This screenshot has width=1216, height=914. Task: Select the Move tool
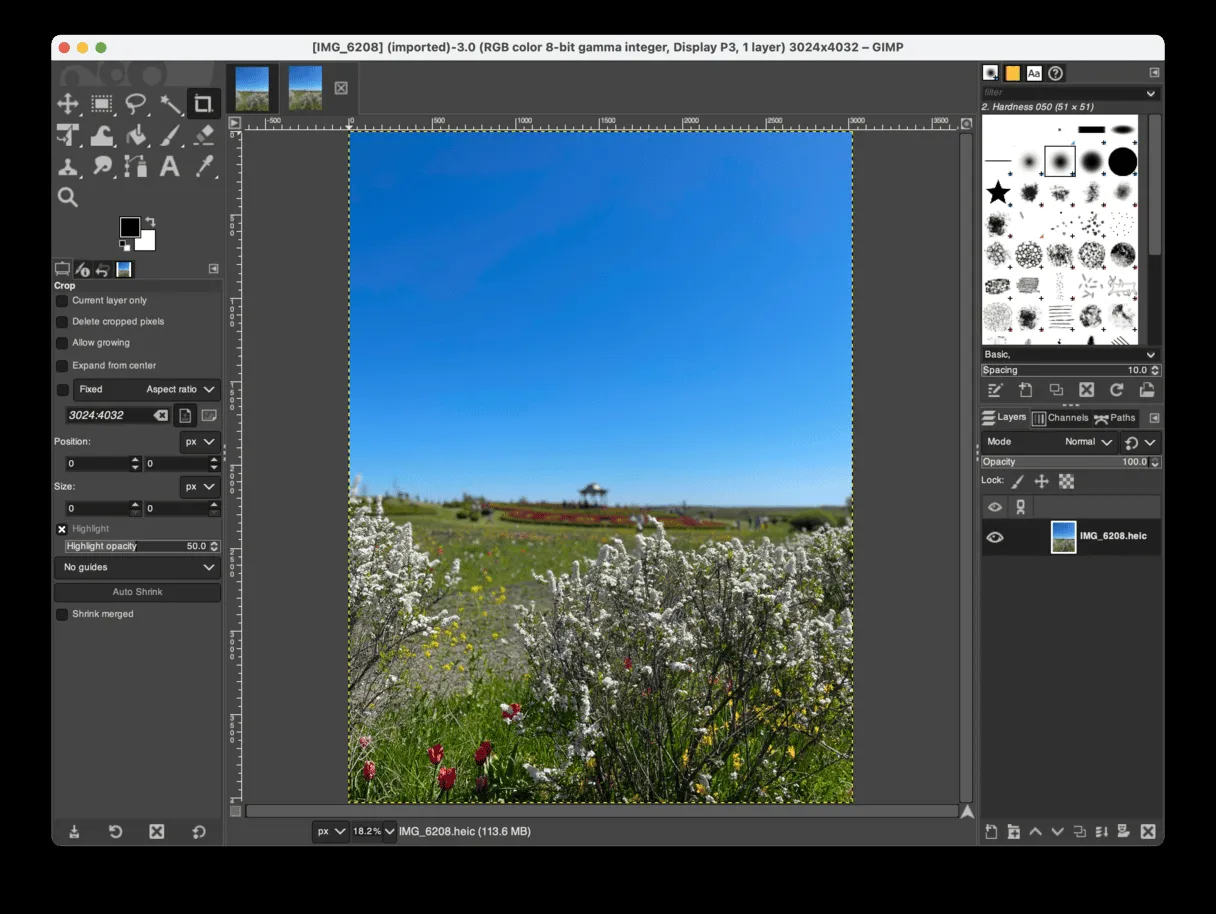click(x=68, y=104)
